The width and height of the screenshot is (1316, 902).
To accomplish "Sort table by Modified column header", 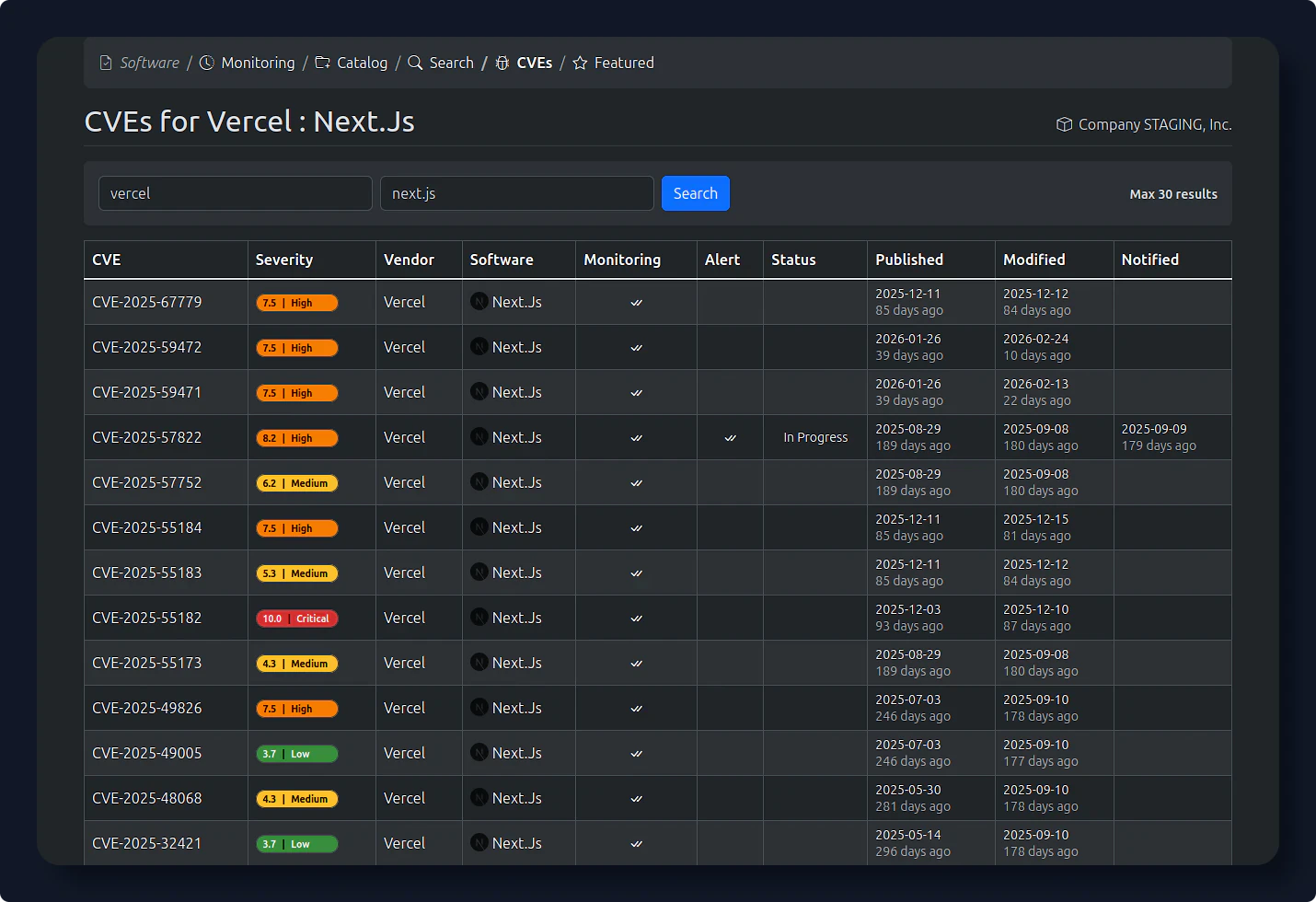I will pos(1033,260).
